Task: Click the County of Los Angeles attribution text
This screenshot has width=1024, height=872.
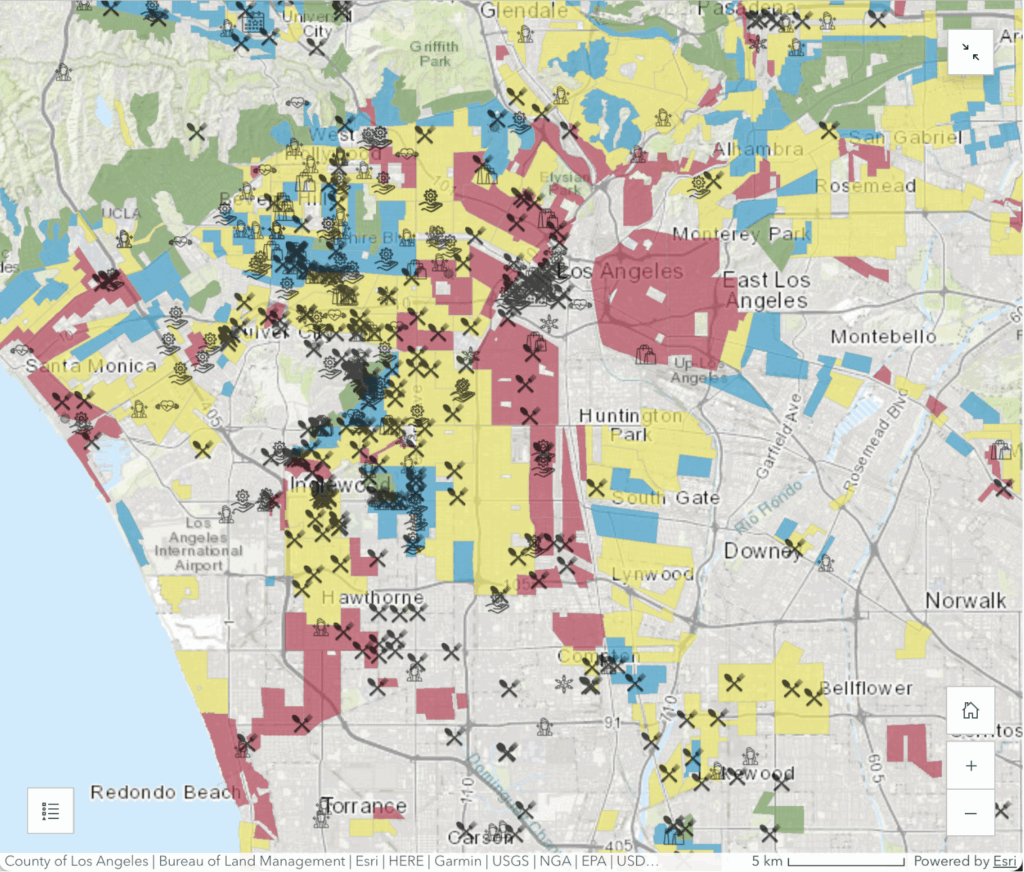Action: pos(77,861)
